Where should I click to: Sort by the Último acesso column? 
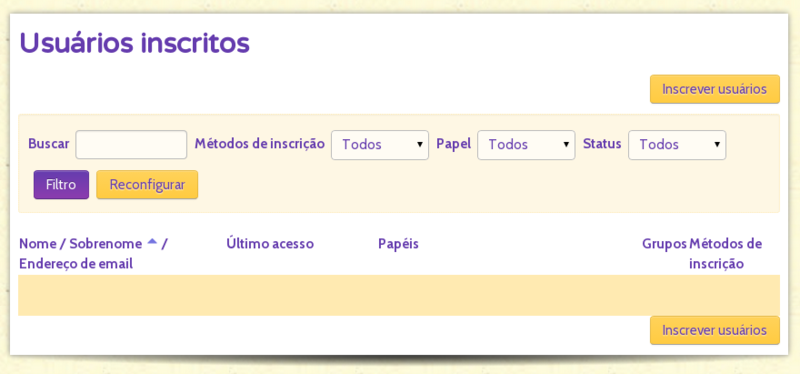(x=270, y=244)
